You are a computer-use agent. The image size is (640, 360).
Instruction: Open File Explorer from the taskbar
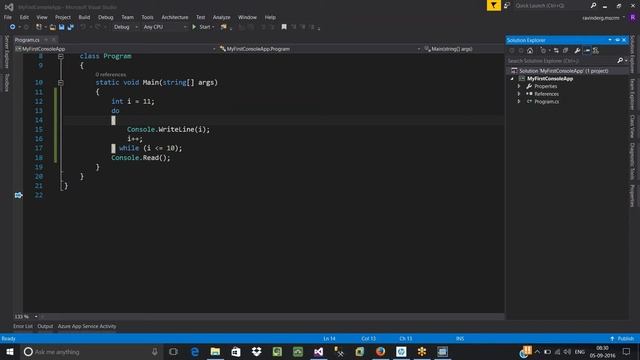pyautogui.click(x=215, y=352)
